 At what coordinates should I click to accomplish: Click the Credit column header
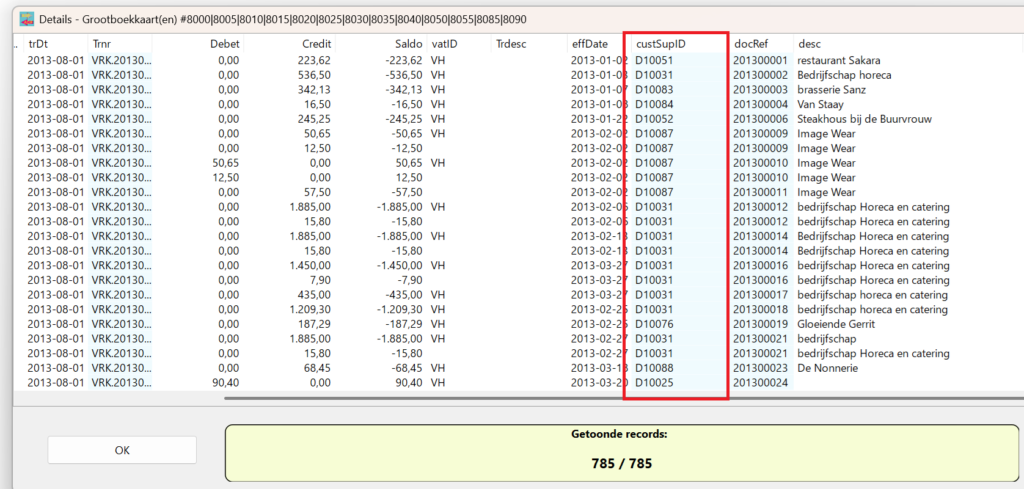tap(316, 44)
